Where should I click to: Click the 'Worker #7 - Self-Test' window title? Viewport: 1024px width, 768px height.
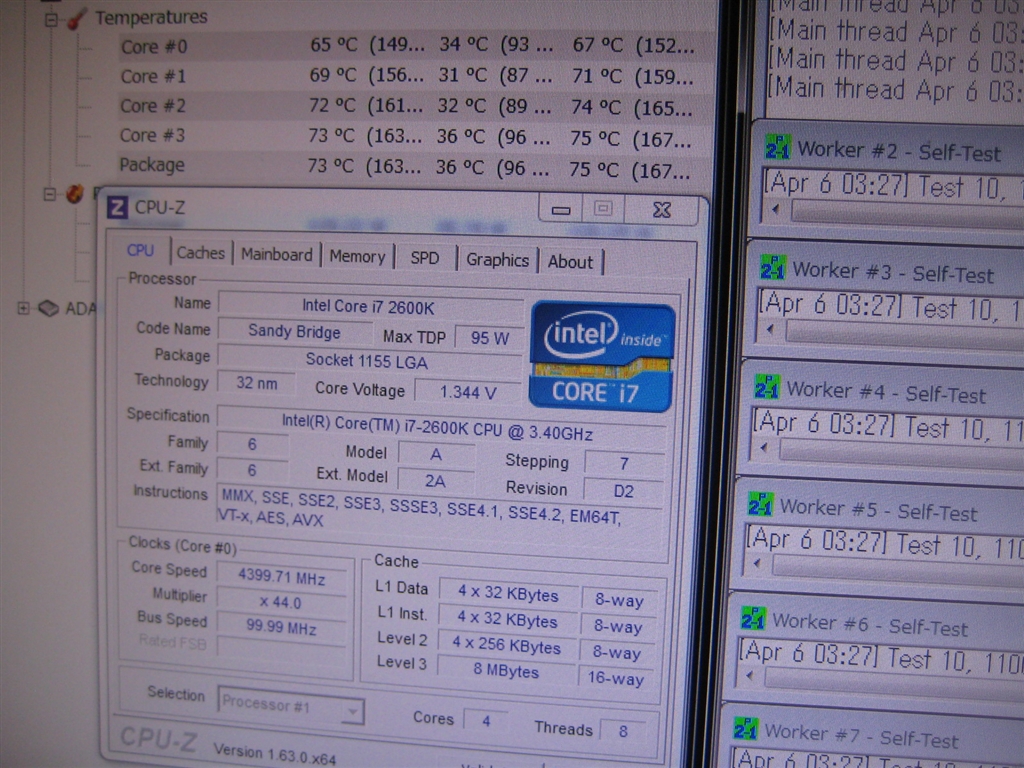[x=862, y=735]
